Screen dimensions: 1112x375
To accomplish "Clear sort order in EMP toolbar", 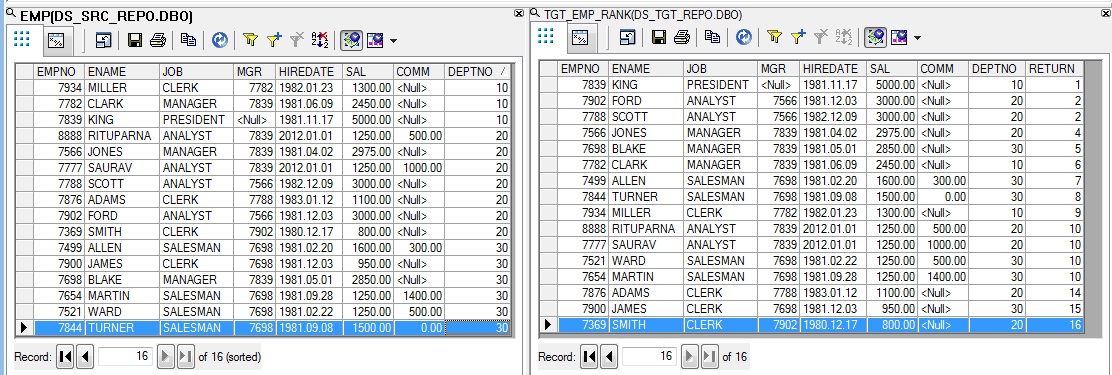I will pos(321,40).
